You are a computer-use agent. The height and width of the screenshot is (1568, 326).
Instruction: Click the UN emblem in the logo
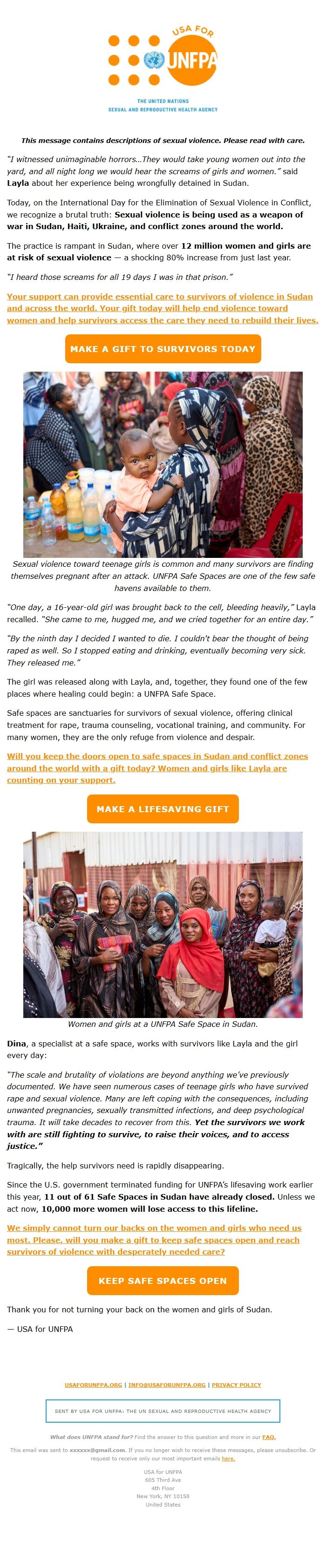click(155, 60)
